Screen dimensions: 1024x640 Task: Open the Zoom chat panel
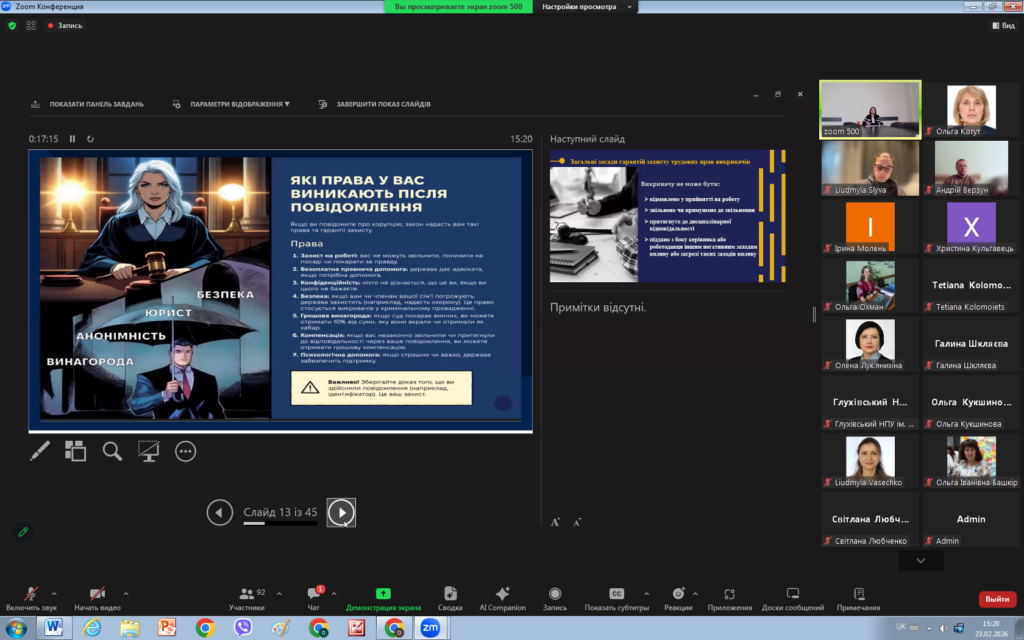click(x=314, y=598)
